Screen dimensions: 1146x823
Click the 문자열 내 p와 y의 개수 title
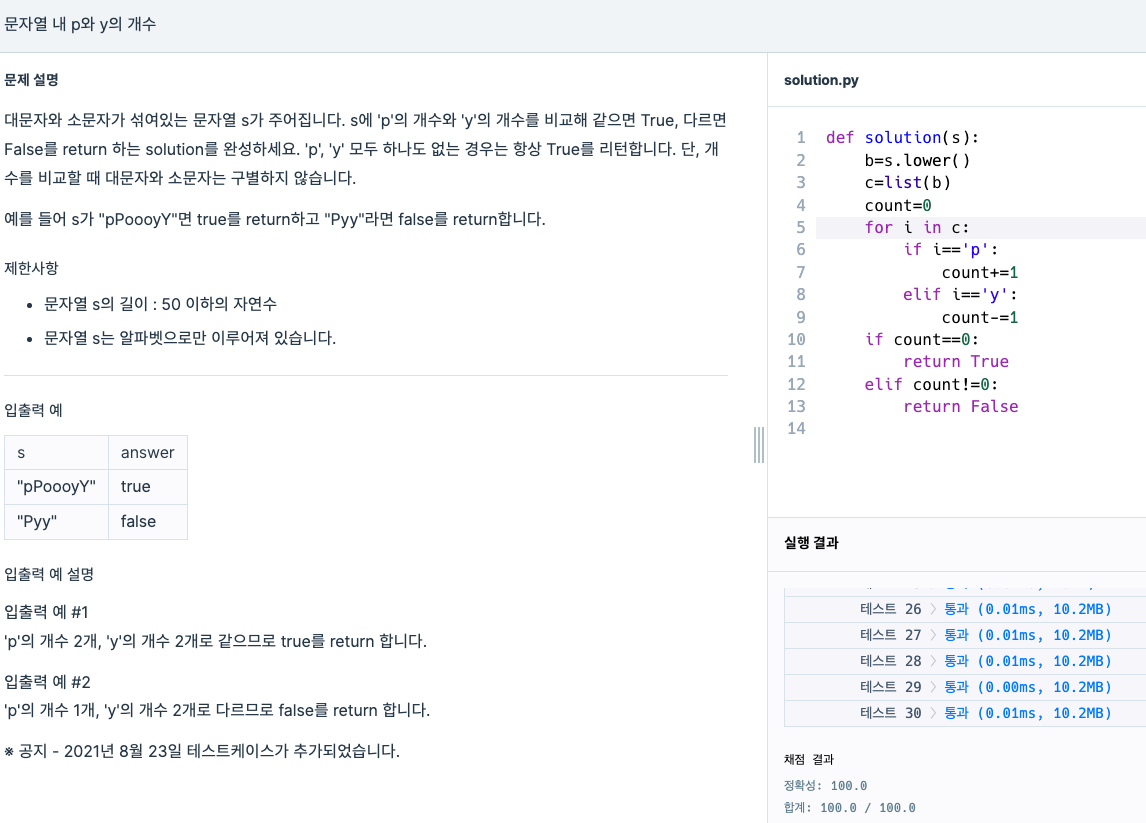(x=80, y=24)
